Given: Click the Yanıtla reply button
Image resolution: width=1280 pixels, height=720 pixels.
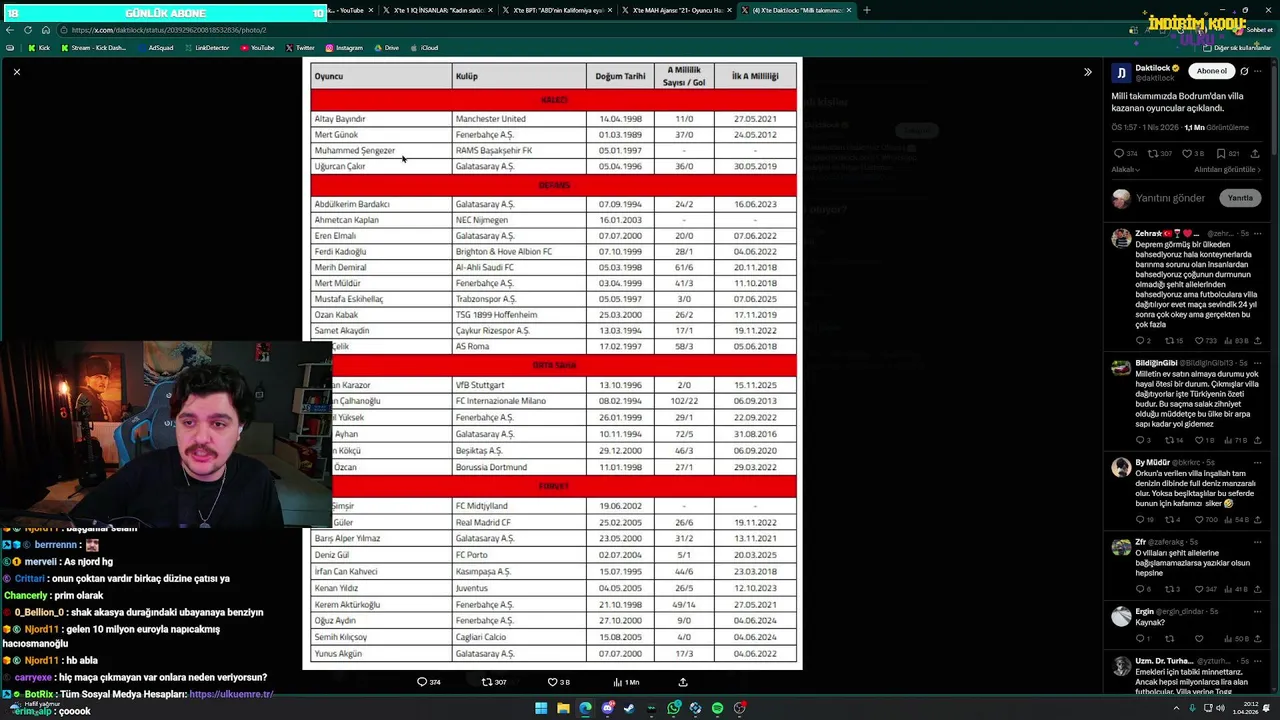Looking at the screenshot, I should [x=1240, y=198].
